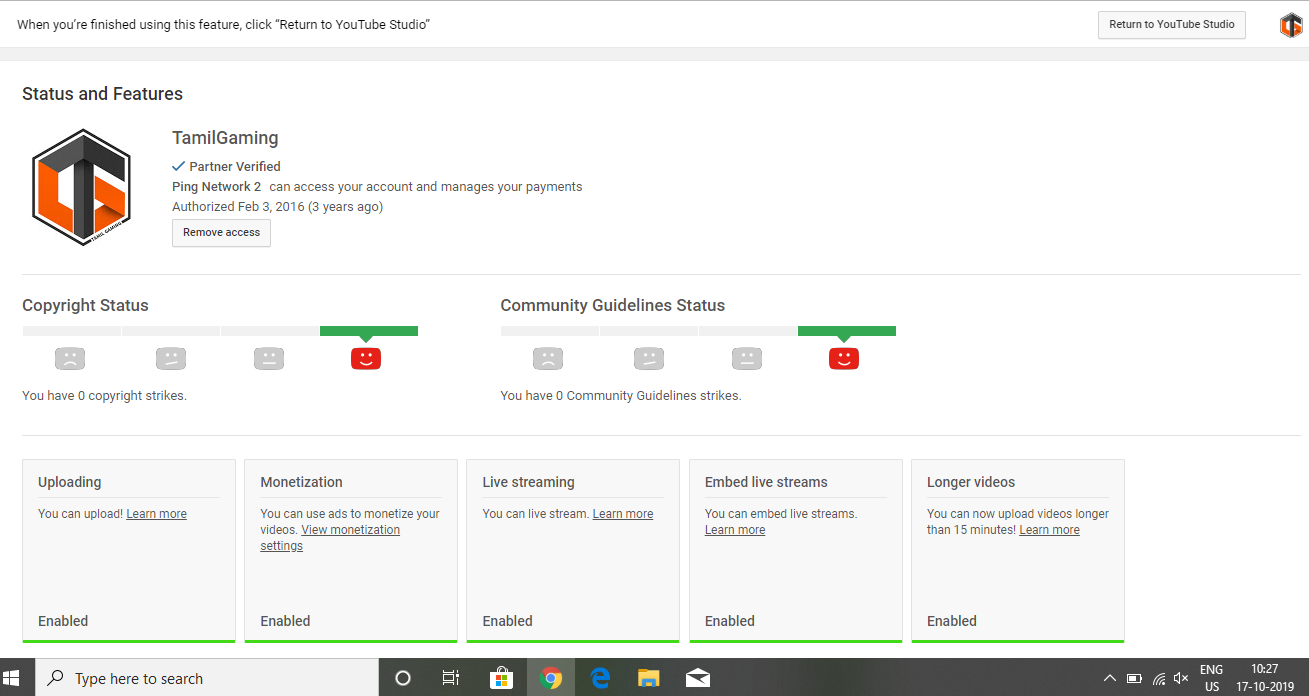The image size is (1309, 696).
Task: Click the second gray face under Copyright Status
Action: (171, 357)
